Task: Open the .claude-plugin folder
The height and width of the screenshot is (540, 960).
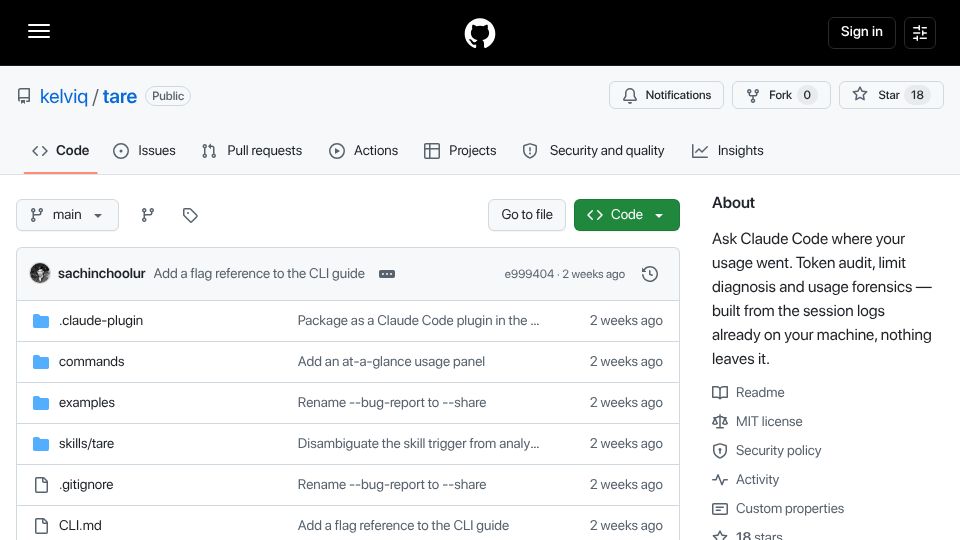Action: 101,321
